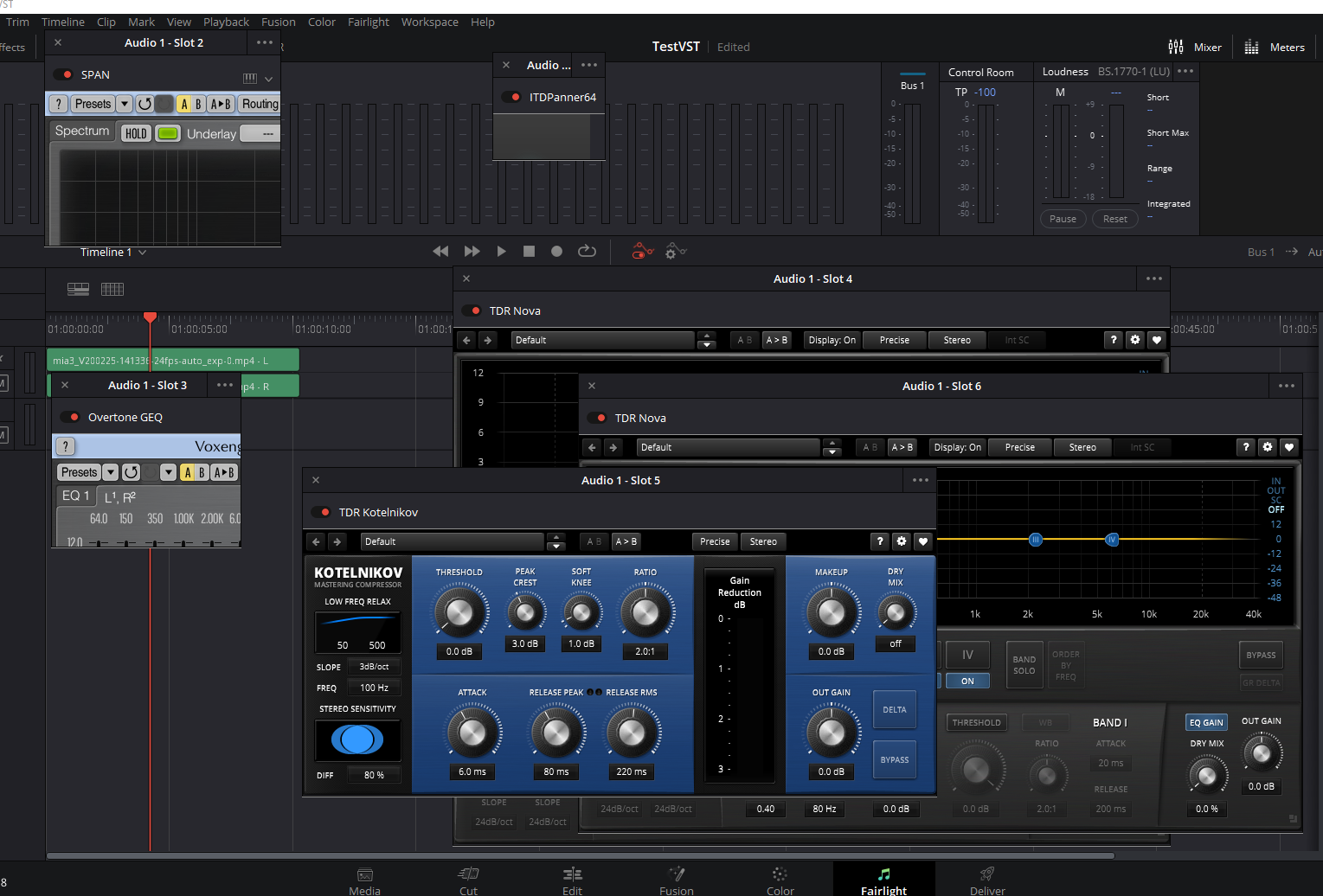Open the Audio 1 - Slot 2 options dots

point(265,42)
